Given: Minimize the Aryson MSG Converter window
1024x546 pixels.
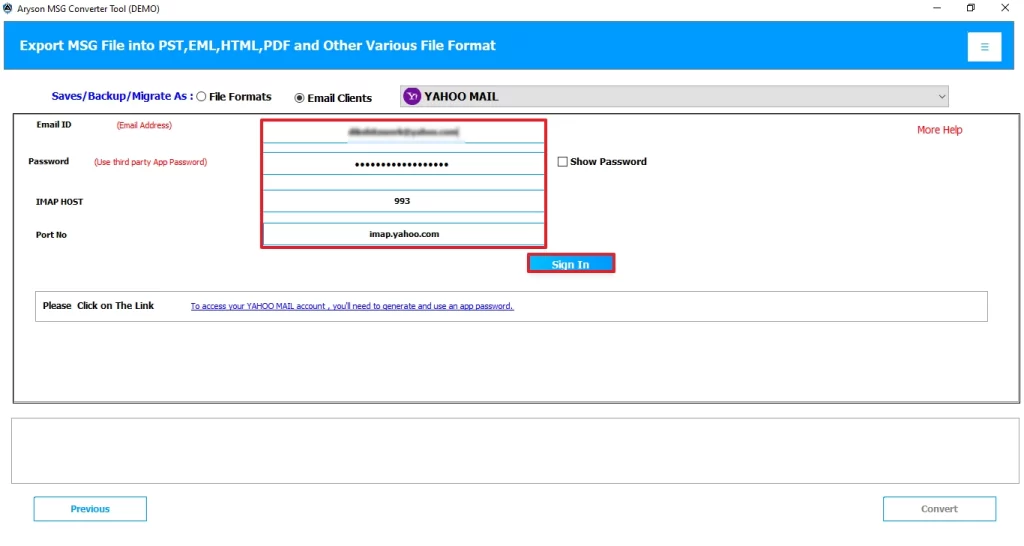Looking at the screenshot, I should pyautogui.click(x=936, y=8).
